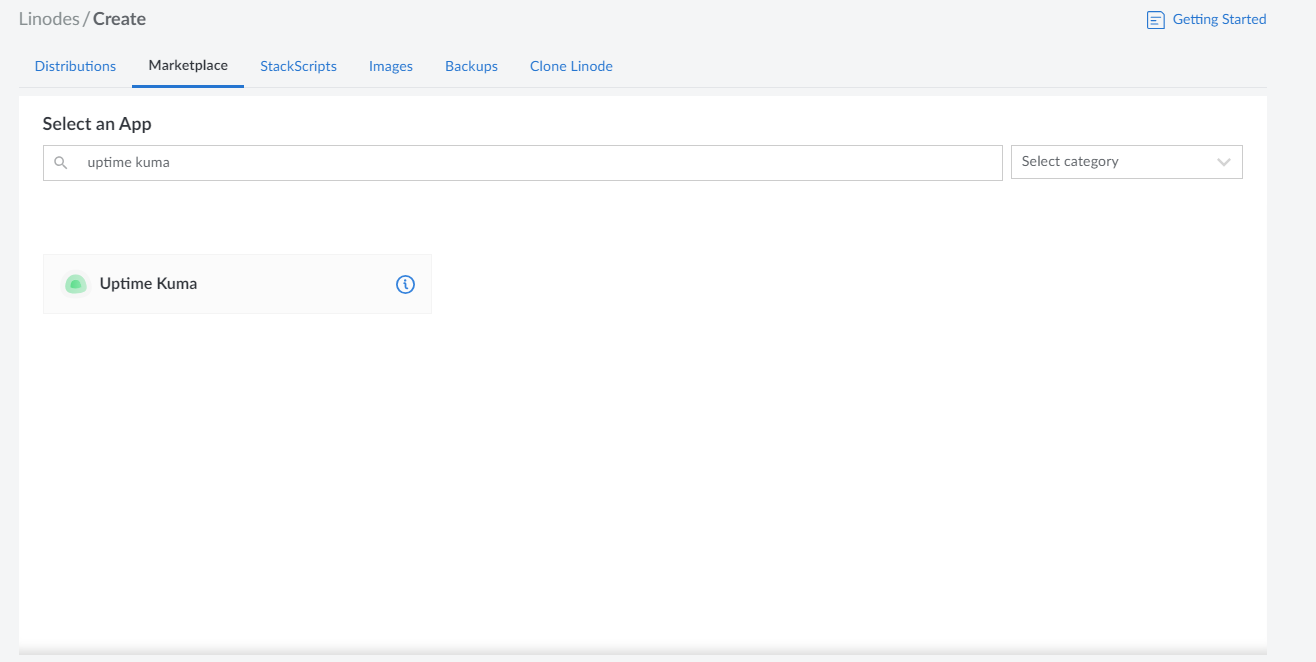Viewport: 1316px width, 662px height.
Task: Click the search magnifier icon
Action: pyautogui.click(x=61, y=162)
